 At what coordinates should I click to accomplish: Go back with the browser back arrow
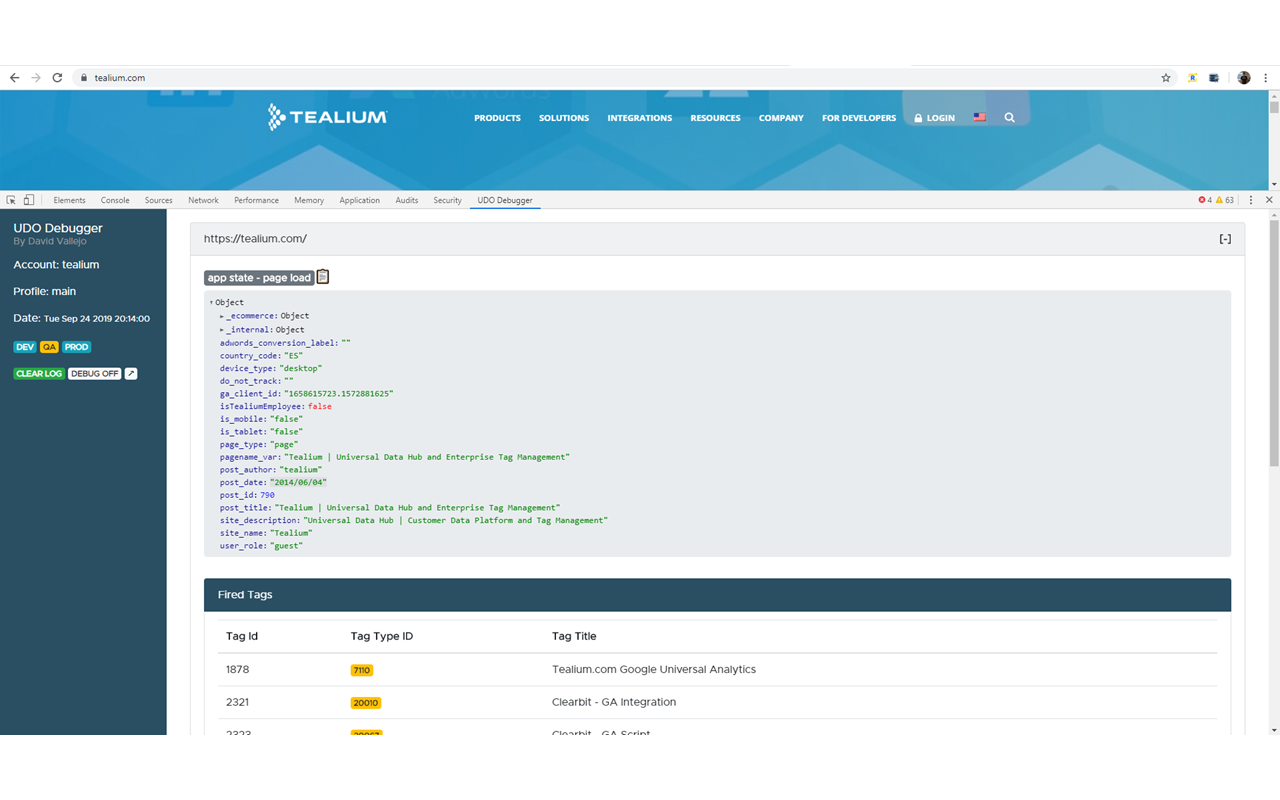coord(14,78)
